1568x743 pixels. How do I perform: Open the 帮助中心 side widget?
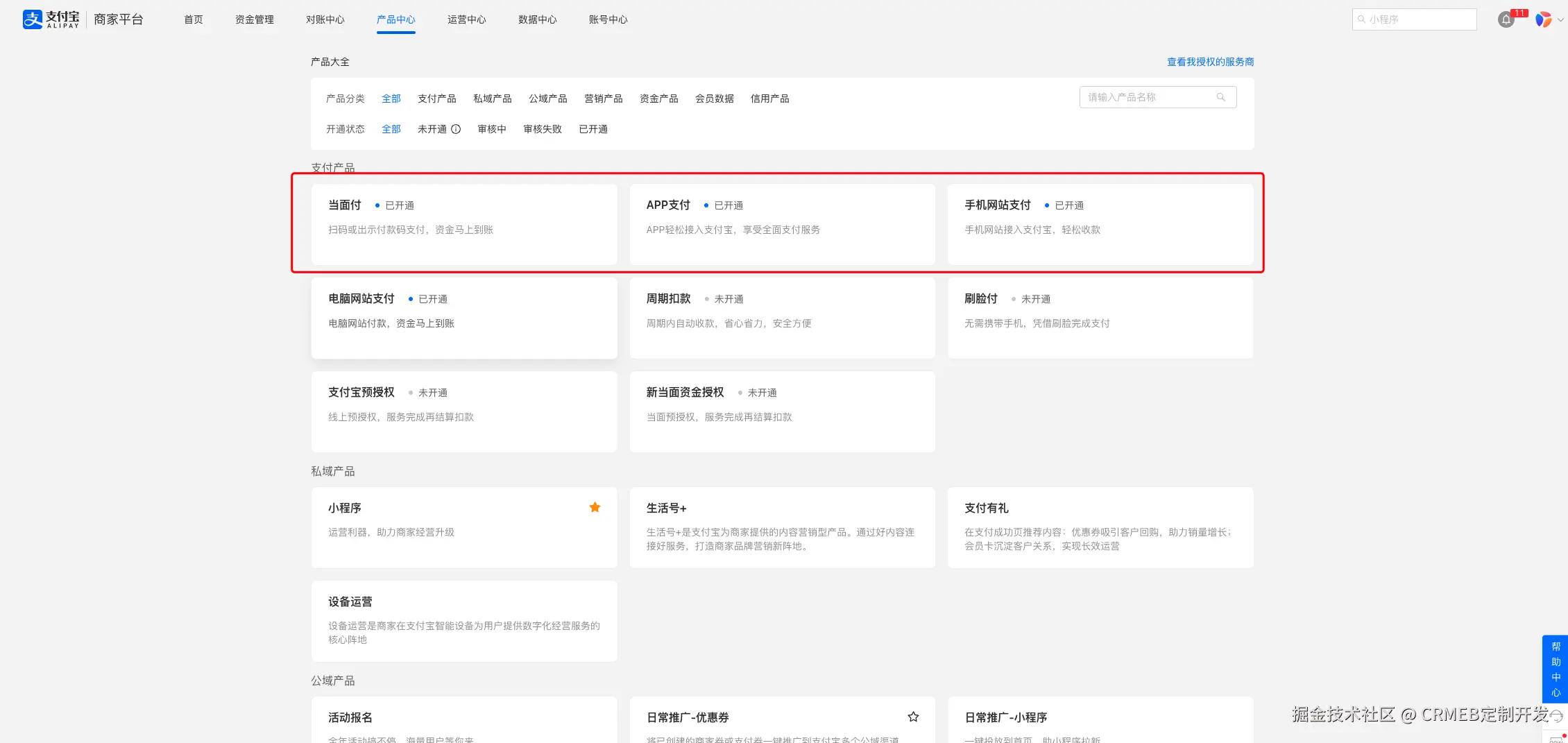point(1556,669)
